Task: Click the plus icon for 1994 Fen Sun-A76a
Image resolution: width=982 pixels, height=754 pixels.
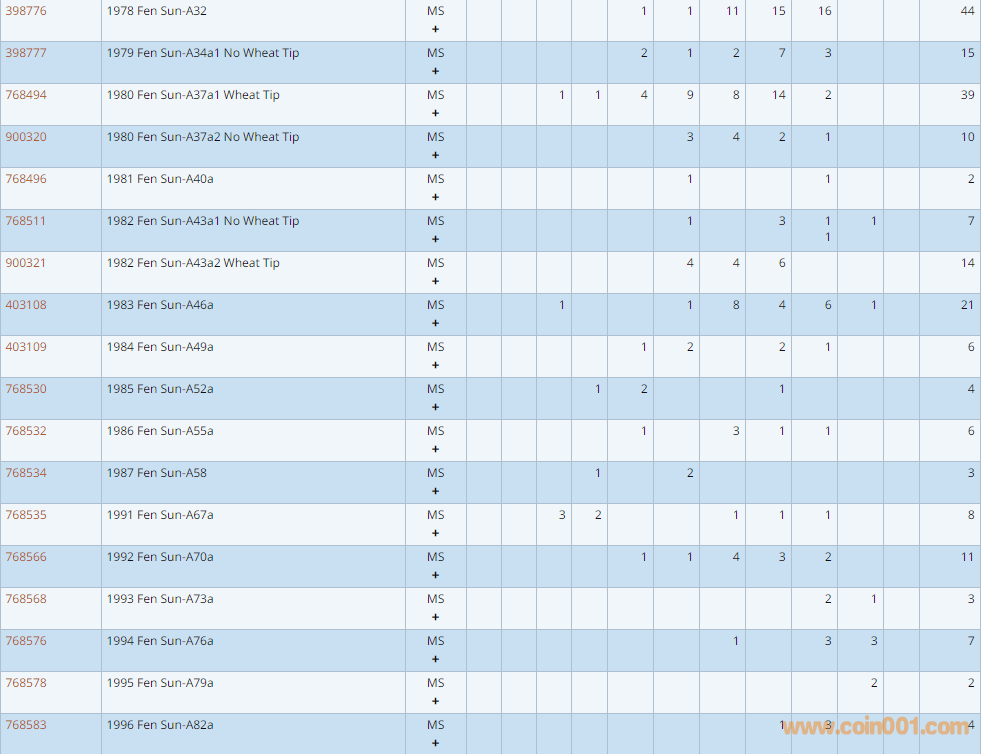Action: 435,659
